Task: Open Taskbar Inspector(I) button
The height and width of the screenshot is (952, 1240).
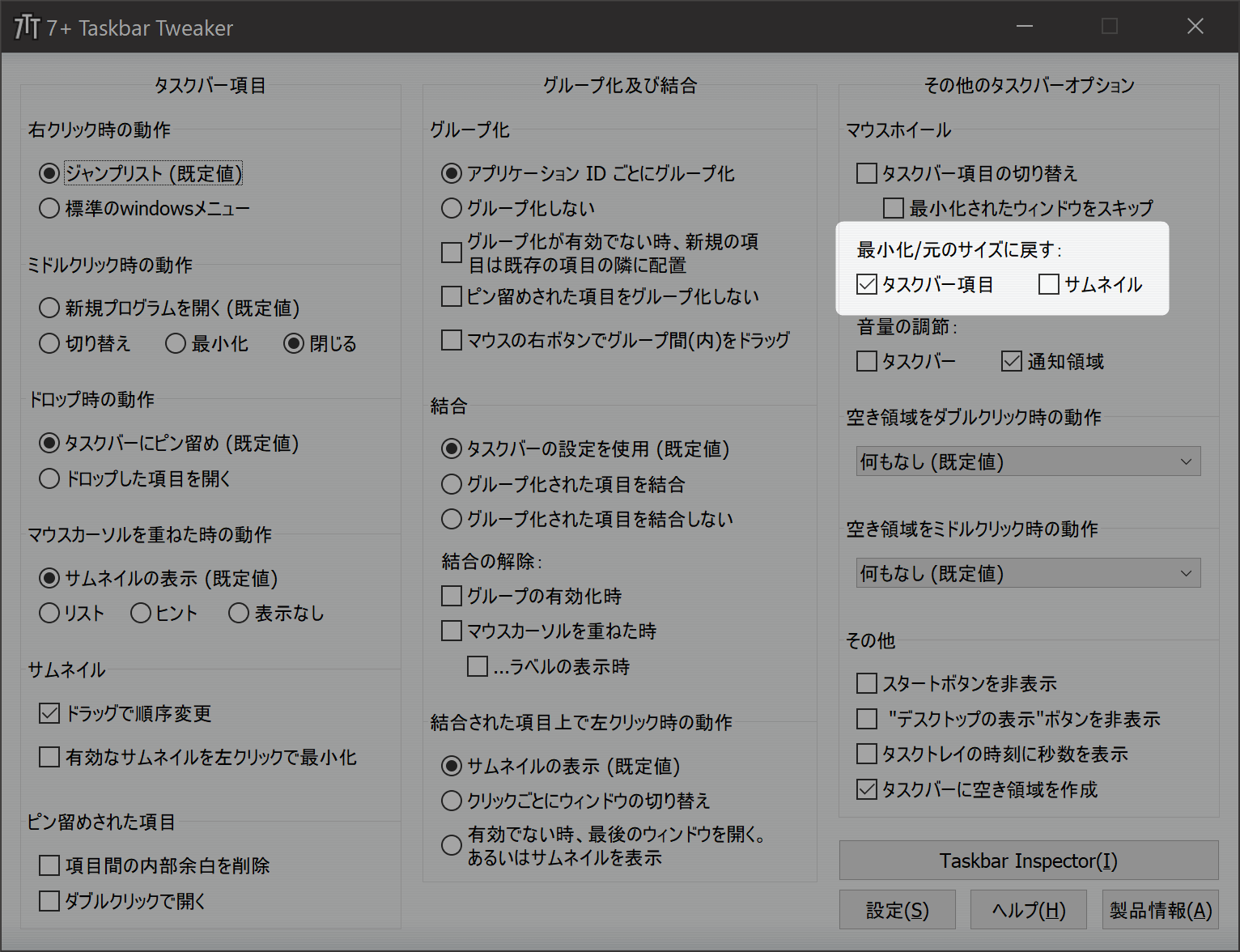Action: (1029, 860)
